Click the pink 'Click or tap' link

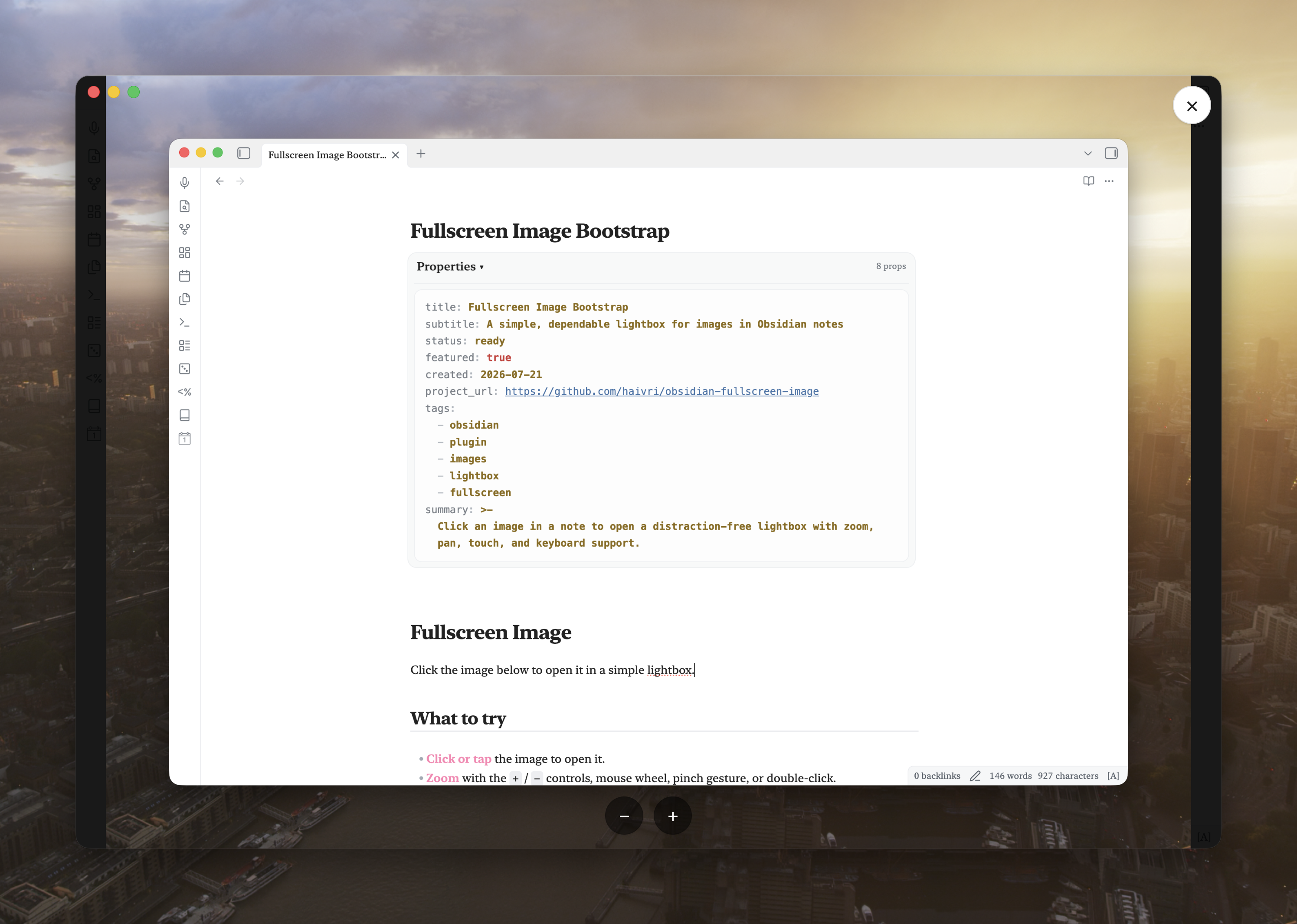click(x=459, y=758)
